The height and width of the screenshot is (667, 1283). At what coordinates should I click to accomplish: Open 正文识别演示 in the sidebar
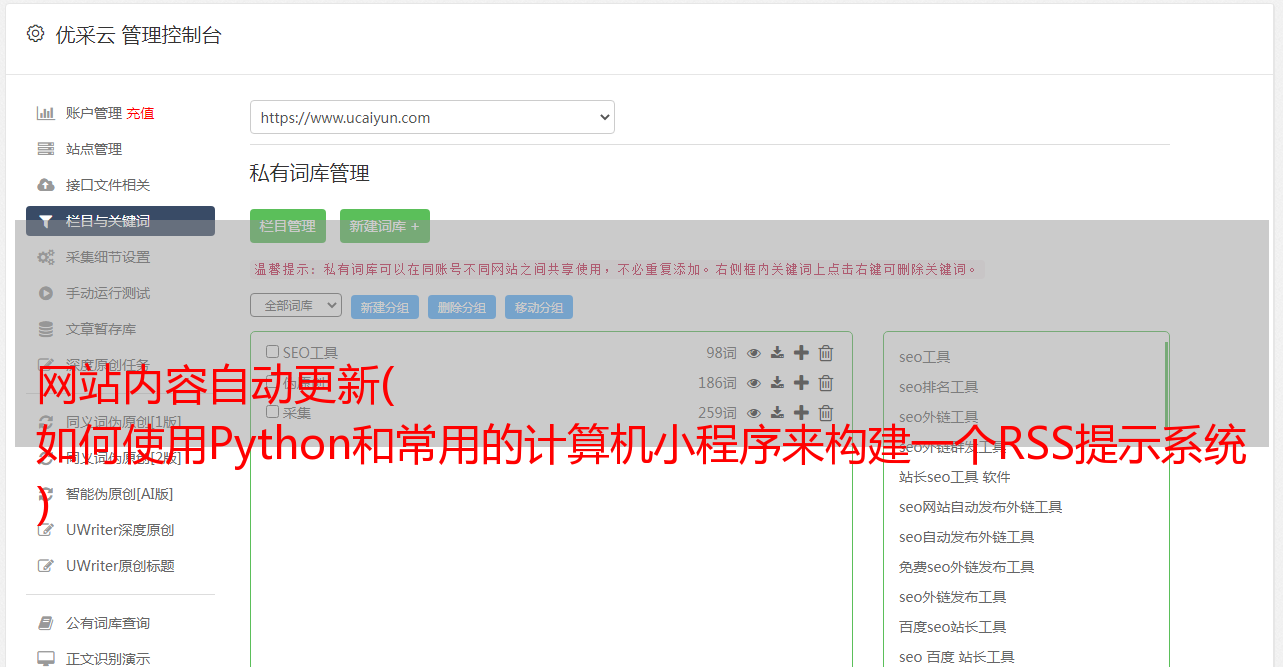click(108, 659)
